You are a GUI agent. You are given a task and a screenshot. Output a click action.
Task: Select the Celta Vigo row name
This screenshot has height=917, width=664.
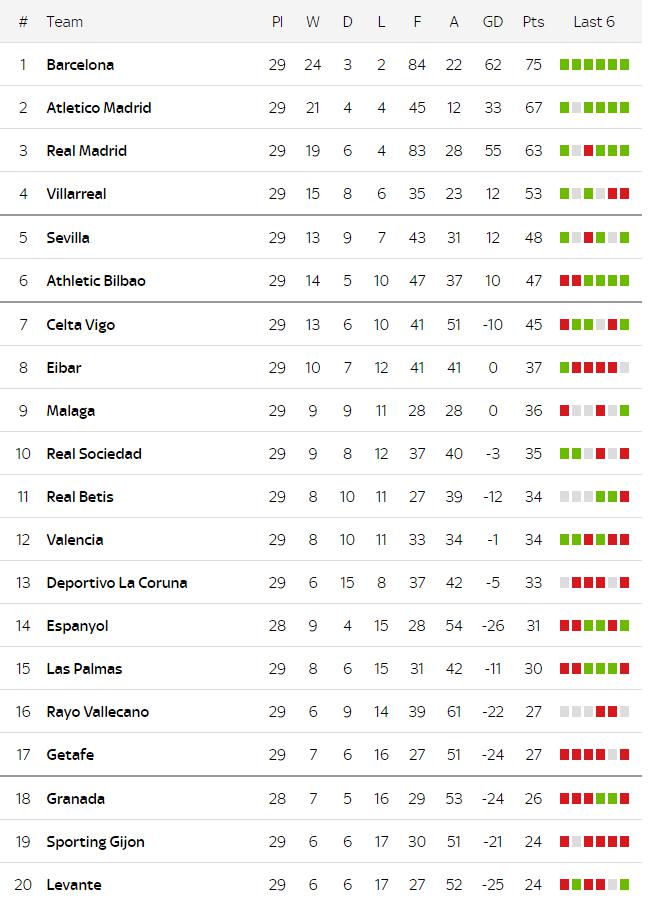point(81,325)
